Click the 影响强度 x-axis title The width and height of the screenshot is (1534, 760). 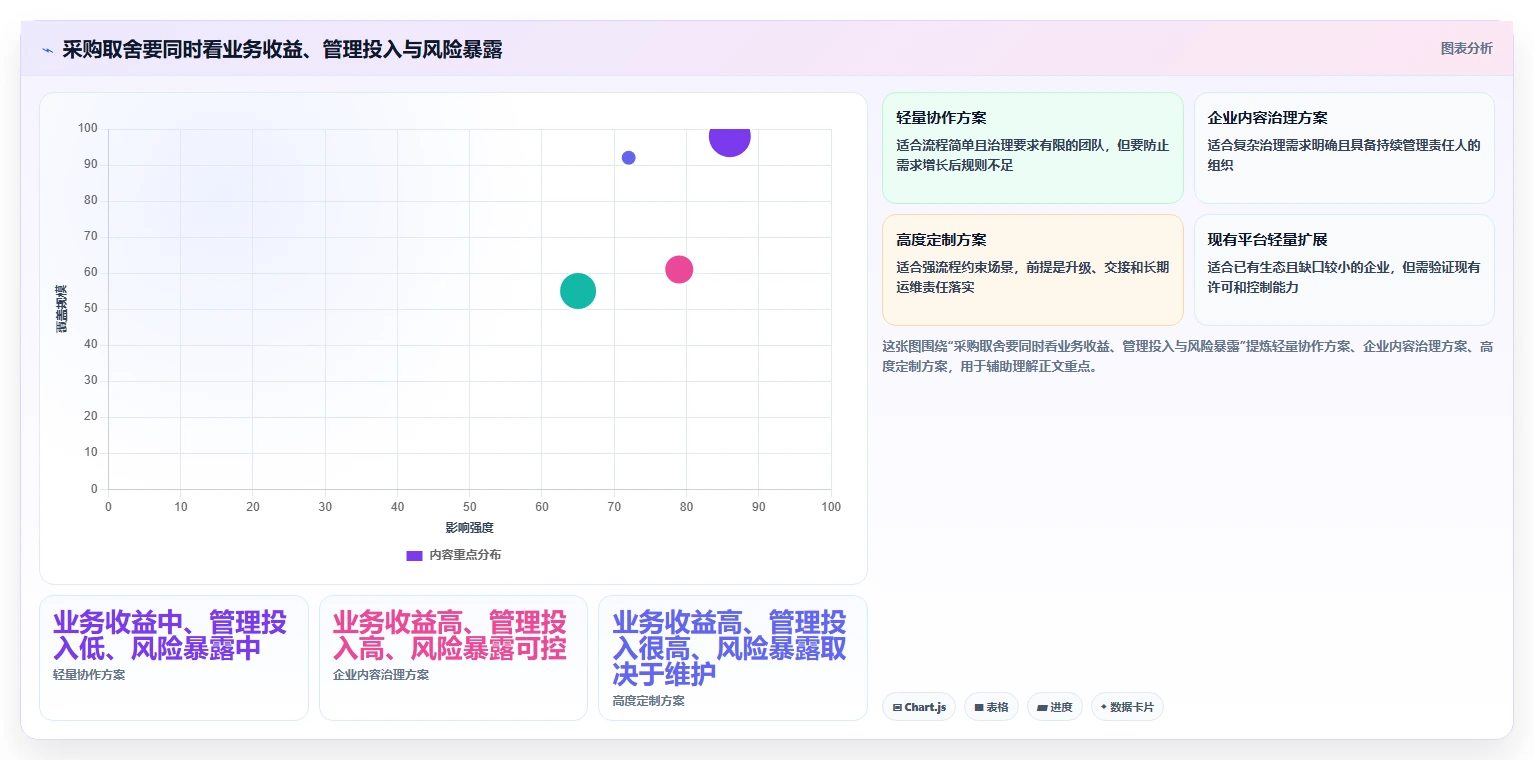[470, 528]
